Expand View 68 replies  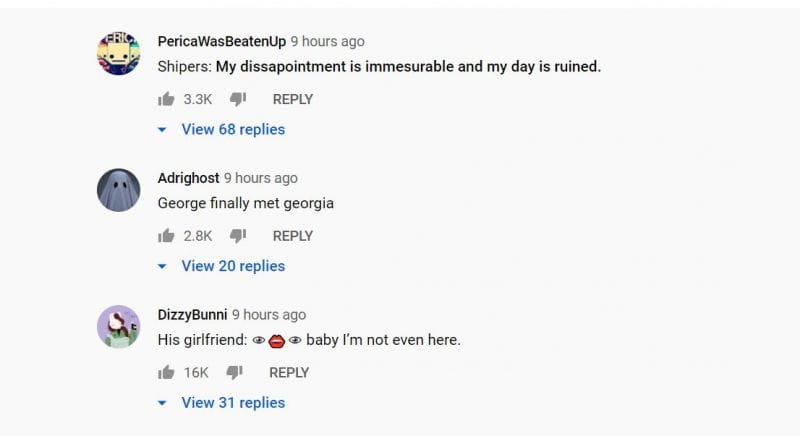pos(232,129)
